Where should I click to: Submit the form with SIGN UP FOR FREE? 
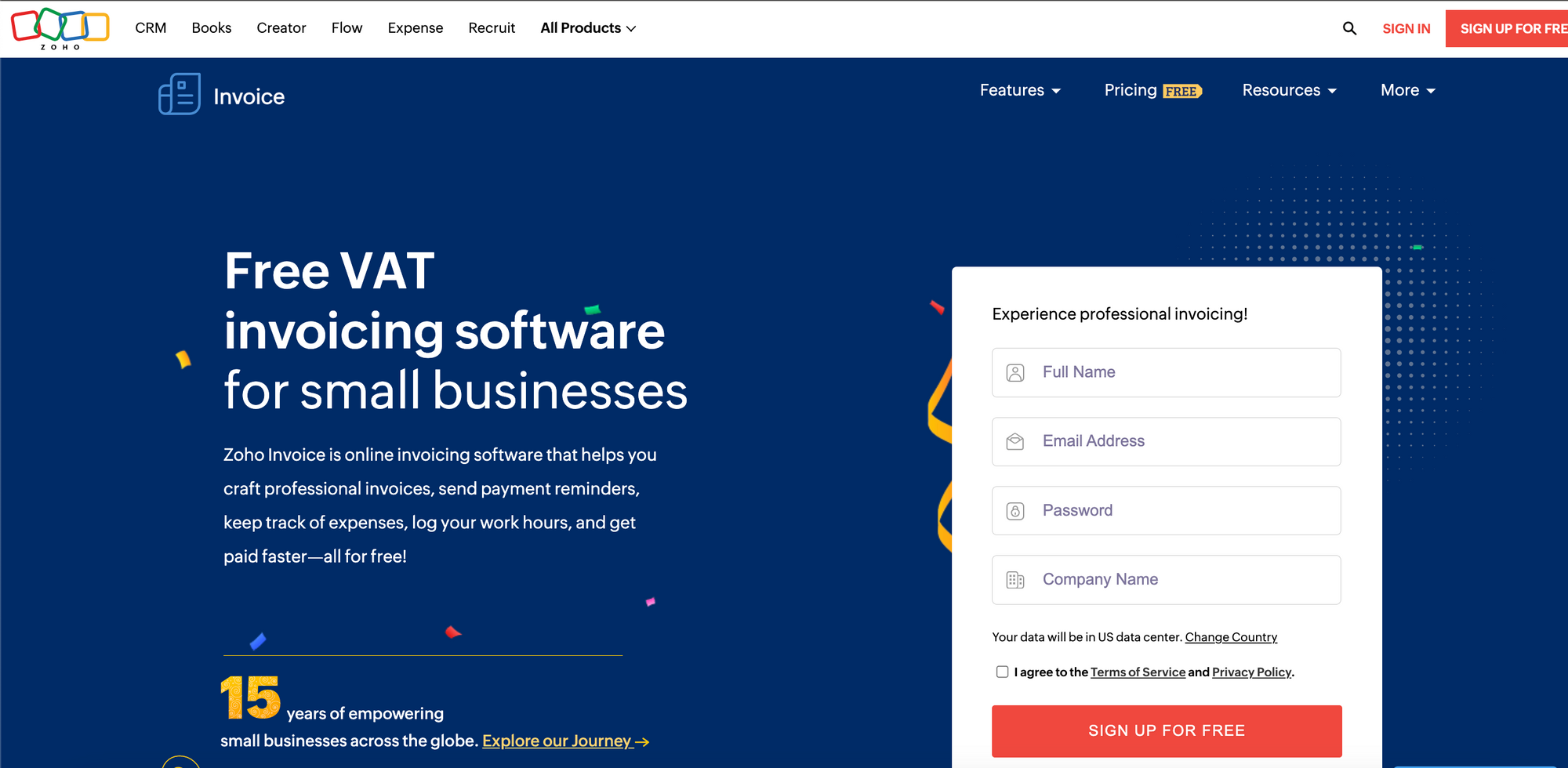pos(1167,731)
